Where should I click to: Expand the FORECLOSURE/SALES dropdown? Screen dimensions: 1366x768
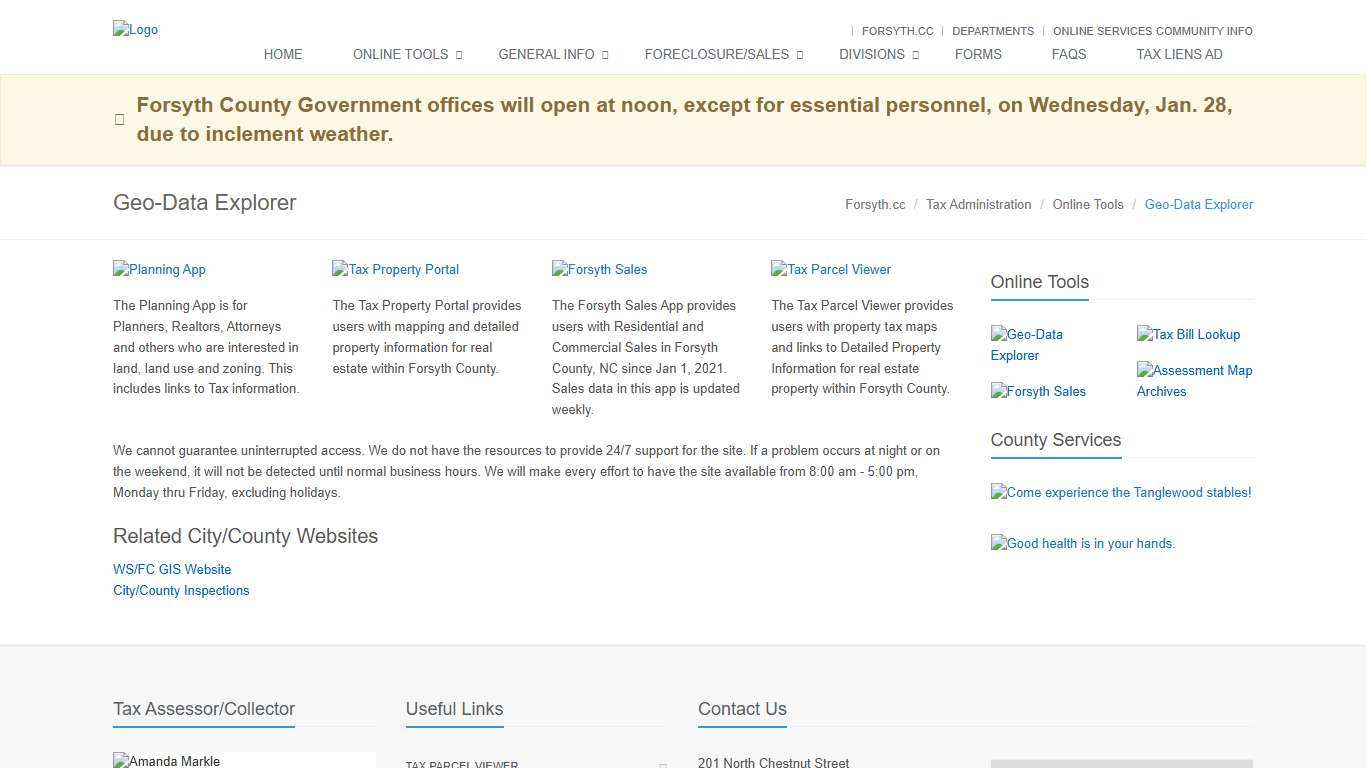click(x=716, y=54)
